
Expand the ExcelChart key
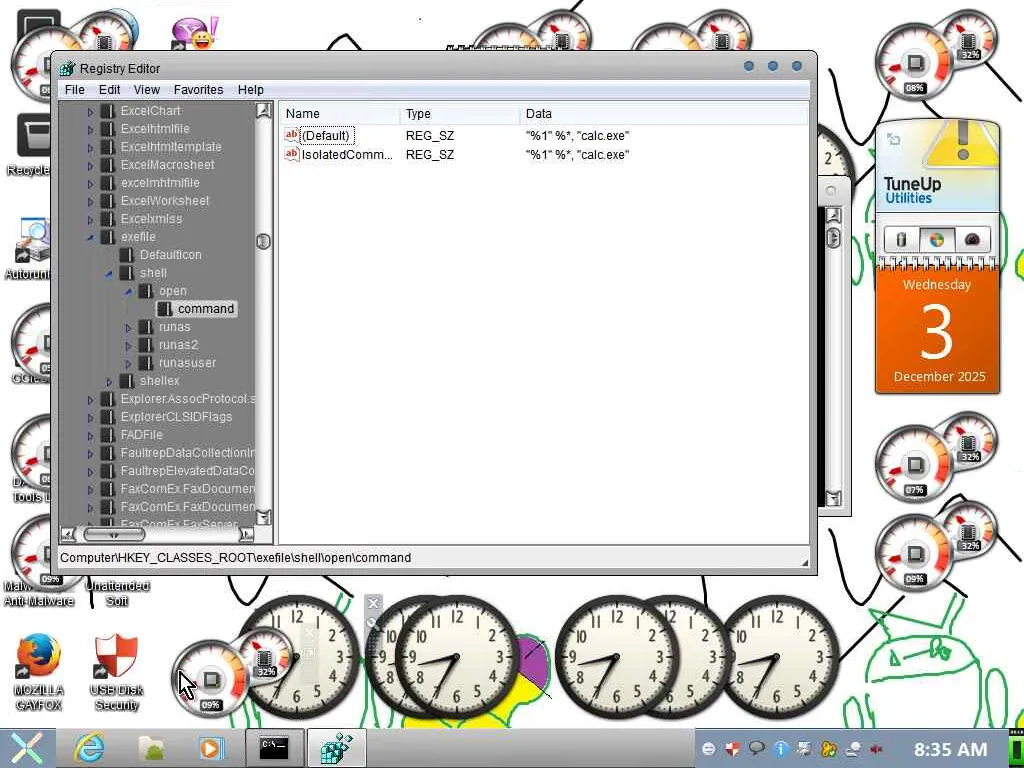91,112
